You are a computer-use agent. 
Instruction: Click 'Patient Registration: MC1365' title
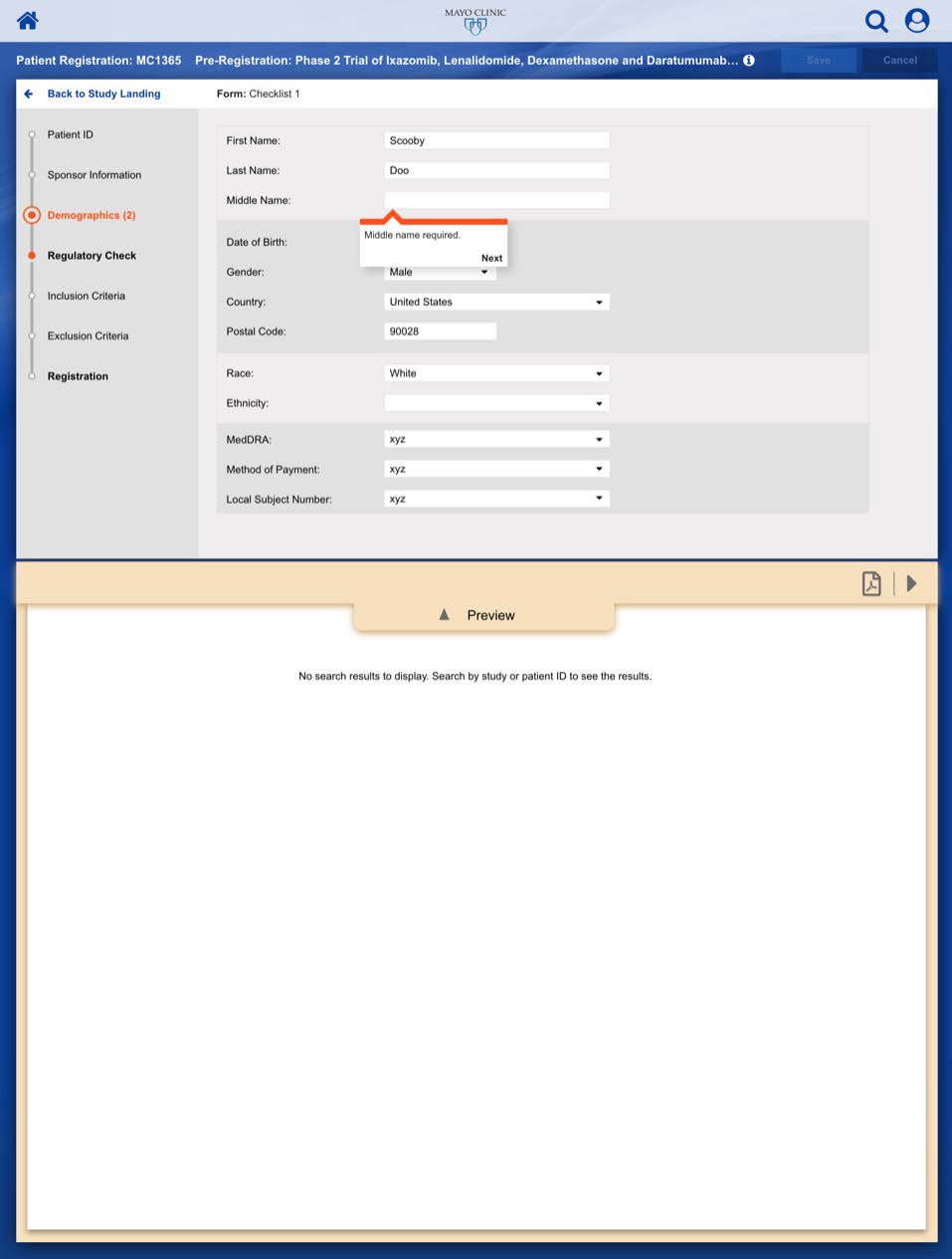tap(98, 61)
